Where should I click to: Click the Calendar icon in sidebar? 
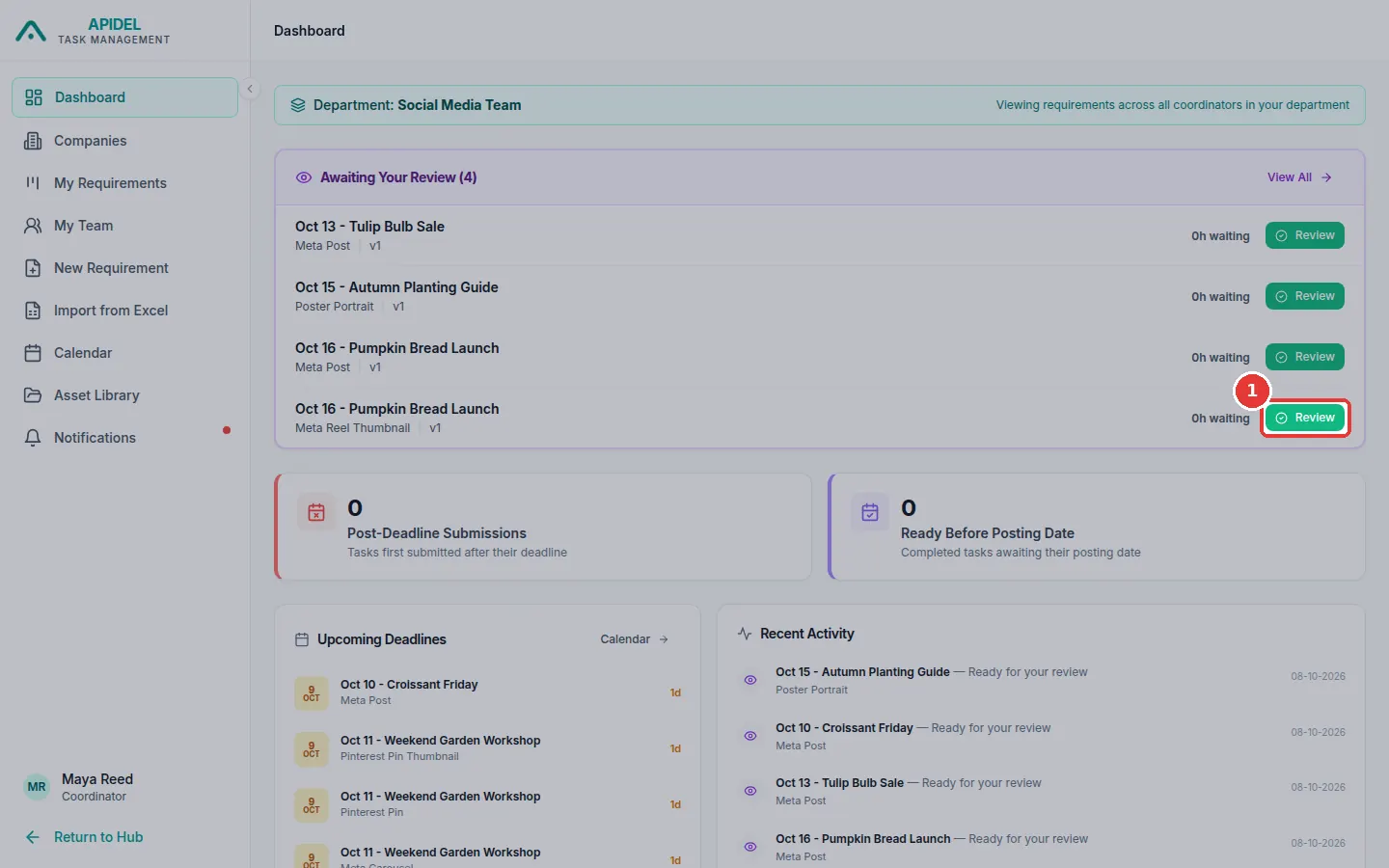(x=33, y=353)
